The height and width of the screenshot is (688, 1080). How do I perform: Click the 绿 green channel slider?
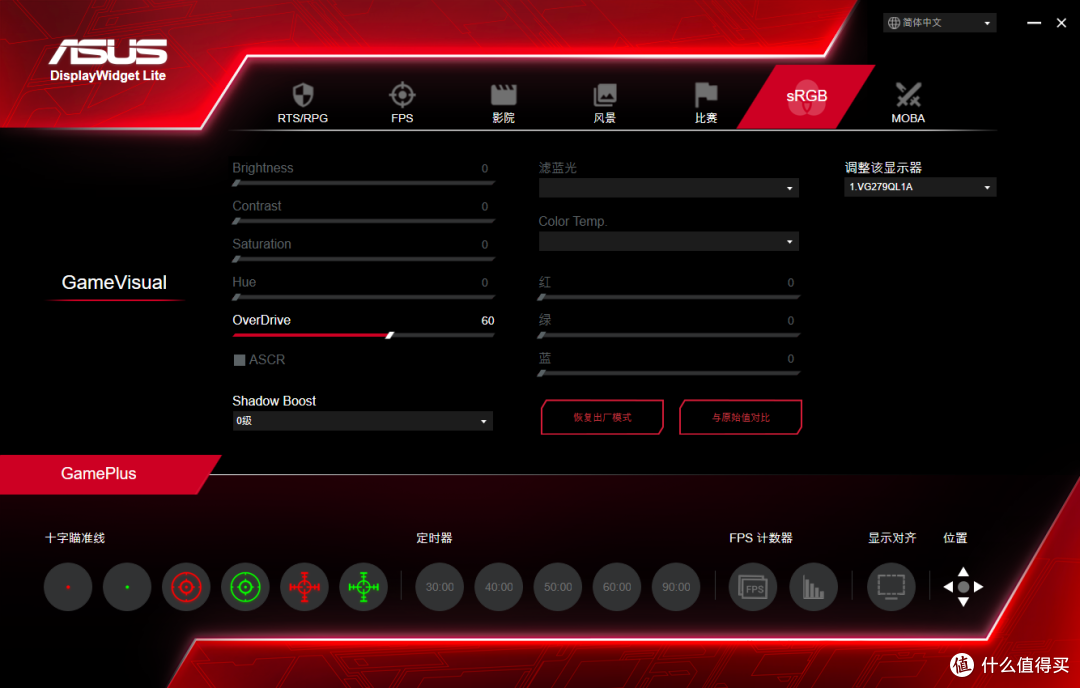(x=669, y=335)
